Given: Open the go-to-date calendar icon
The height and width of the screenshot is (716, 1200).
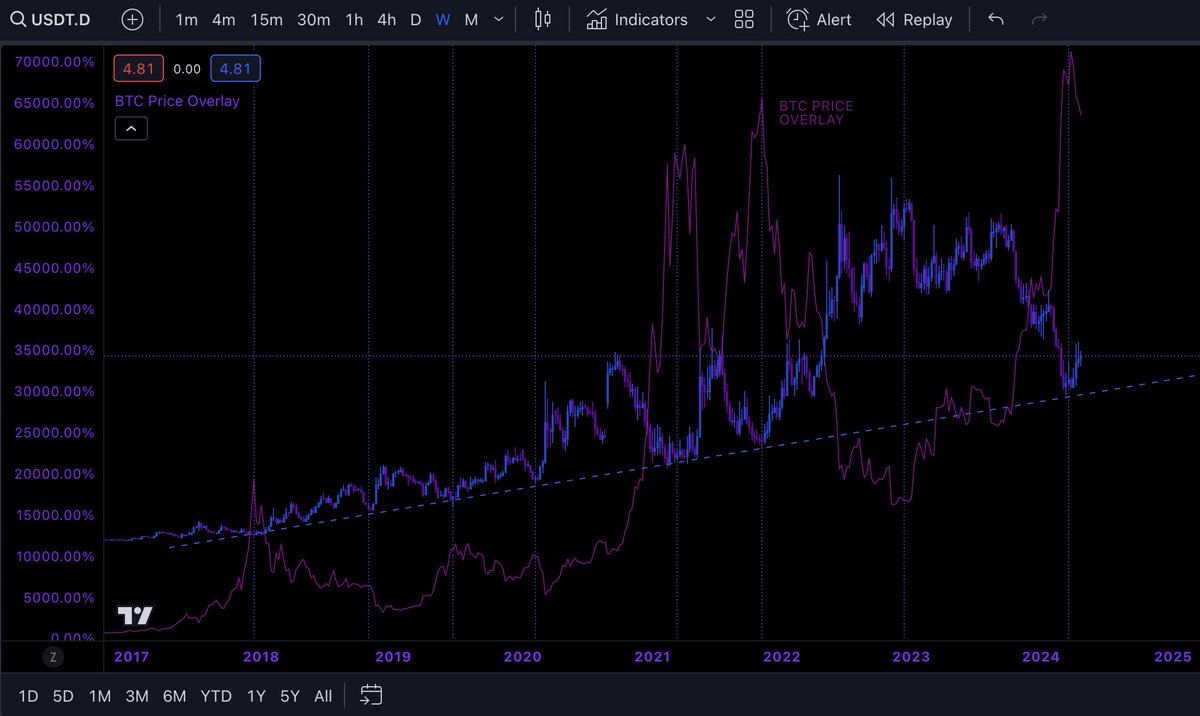Looking at the screenshot, I should [x=372, y=695].
